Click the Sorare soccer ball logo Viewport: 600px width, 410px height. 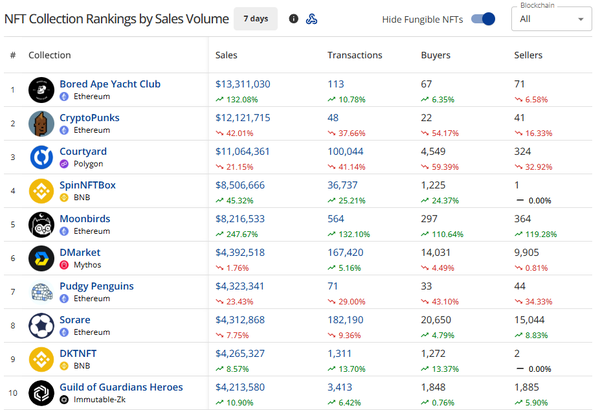(x=41, y=326)
